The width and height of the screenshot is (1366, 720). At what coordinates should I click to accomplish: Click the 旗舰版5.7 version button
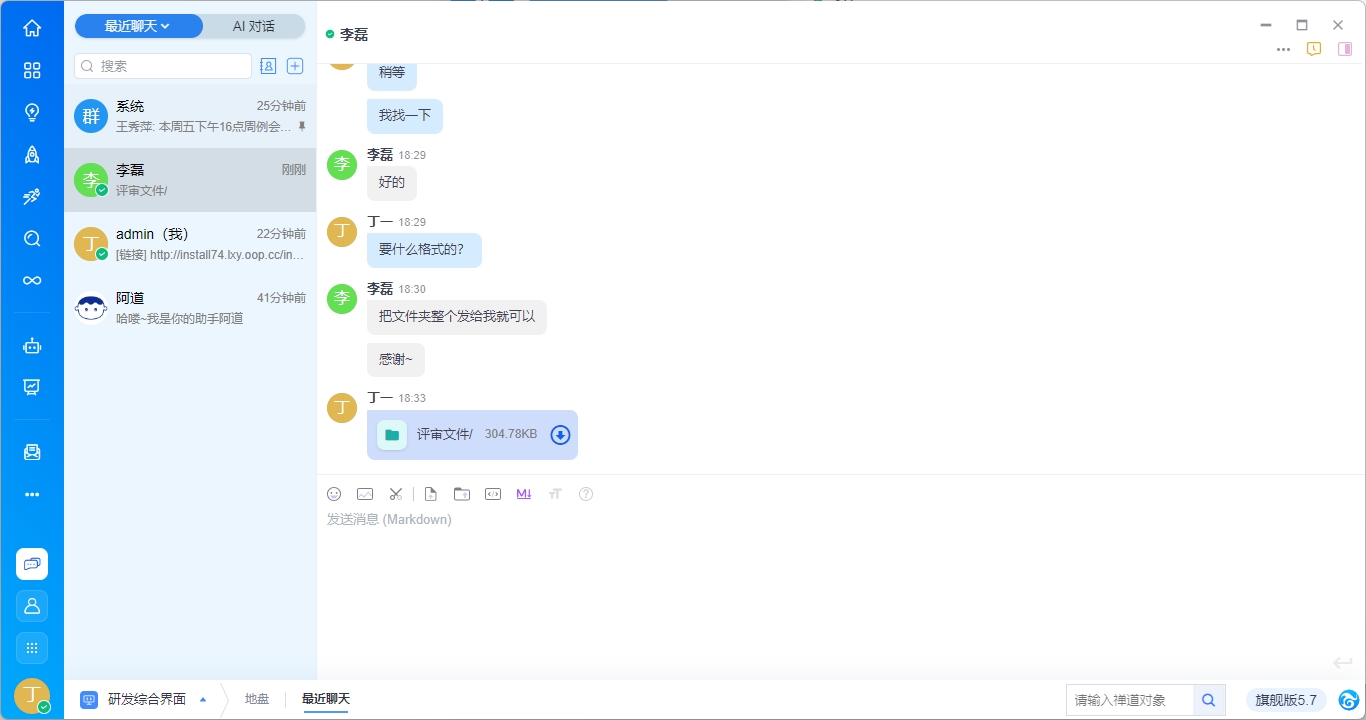tap(1286, 700)
